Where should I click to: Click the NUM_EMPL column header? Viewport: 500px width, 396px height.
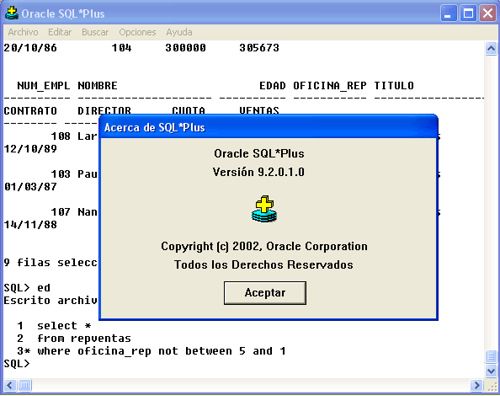pyautogui.click(x=44, y=86)
